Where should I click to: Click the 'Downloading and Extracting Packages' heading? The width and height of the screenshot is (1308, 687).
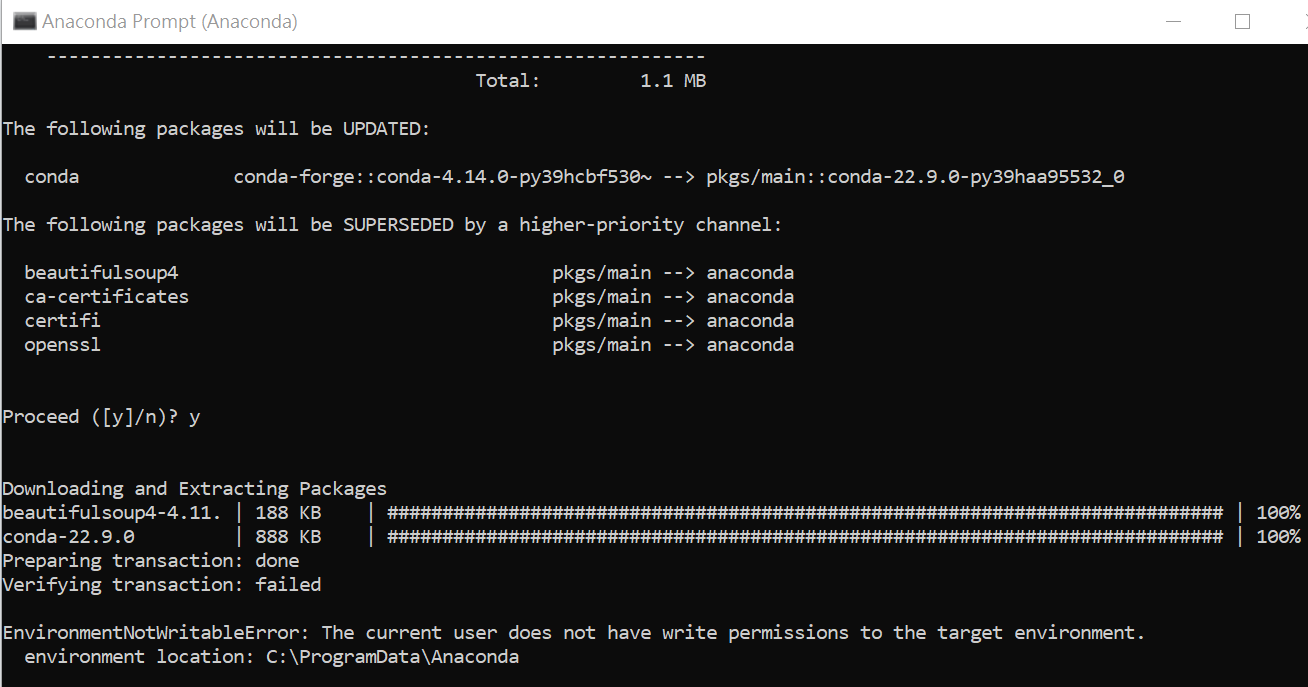194,489
